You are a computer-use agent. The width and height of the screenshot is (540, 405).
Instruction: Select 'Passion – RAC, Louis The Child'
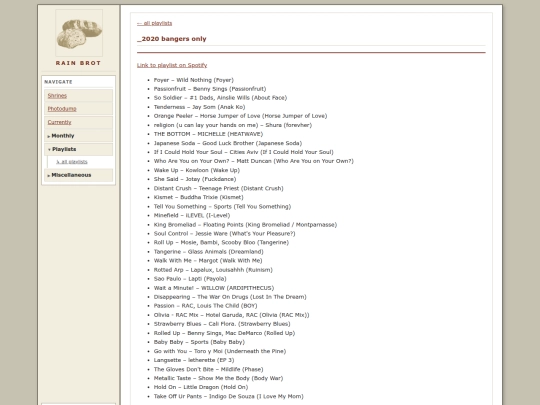[x=205, y=306]
